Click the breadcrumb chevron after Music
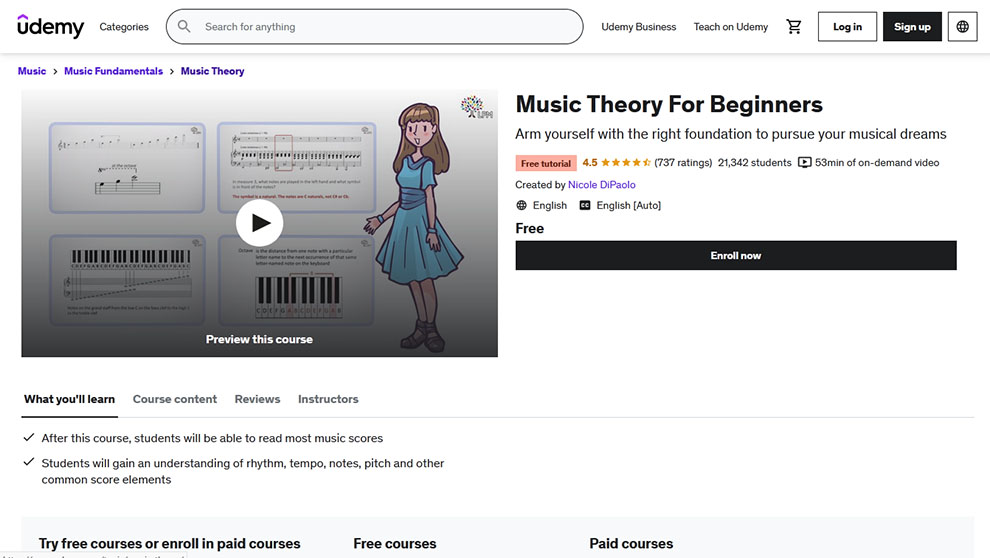Screen dimensions: 990x558 point(55,71)
